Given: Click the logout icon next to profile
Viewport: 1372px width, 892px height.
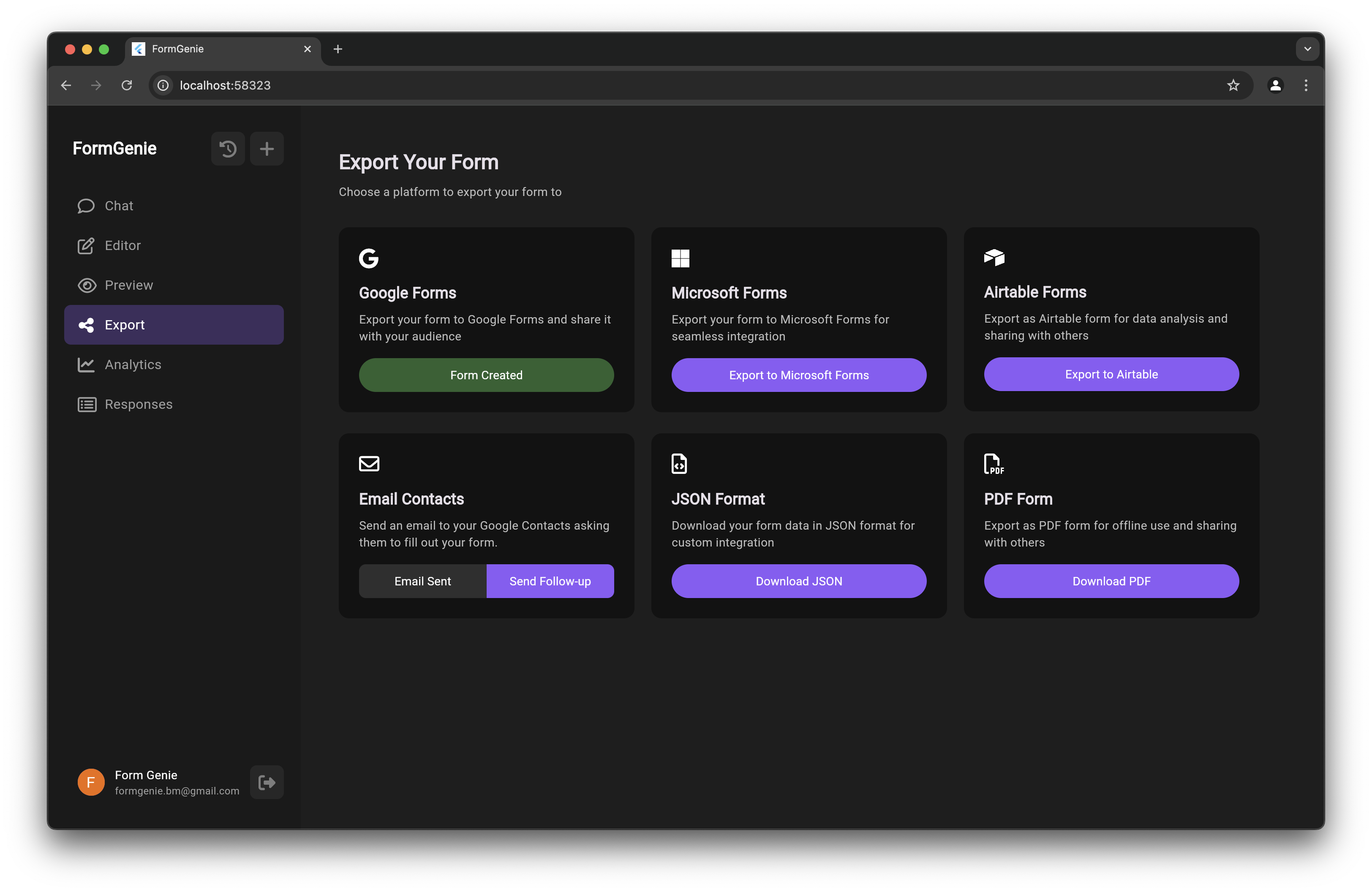Looking at the screenshot, I should coord(266,782).
